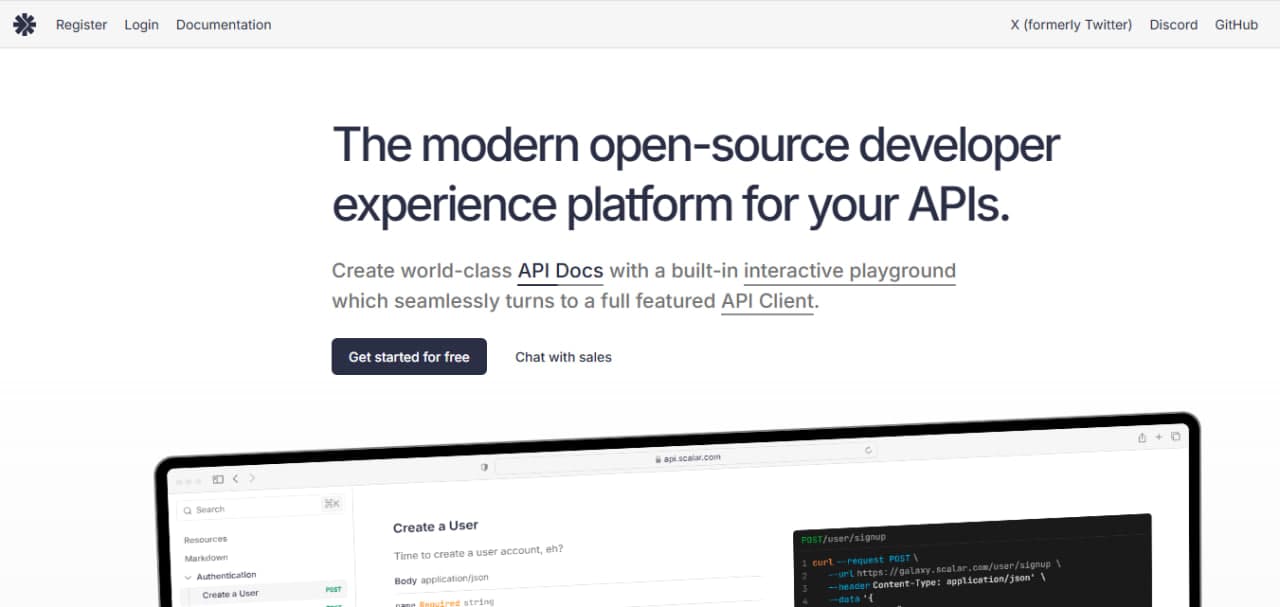The width and height of the screenshot is (1280, 607).
Task: Open the Discord link
Action: tap(1173, 25)
